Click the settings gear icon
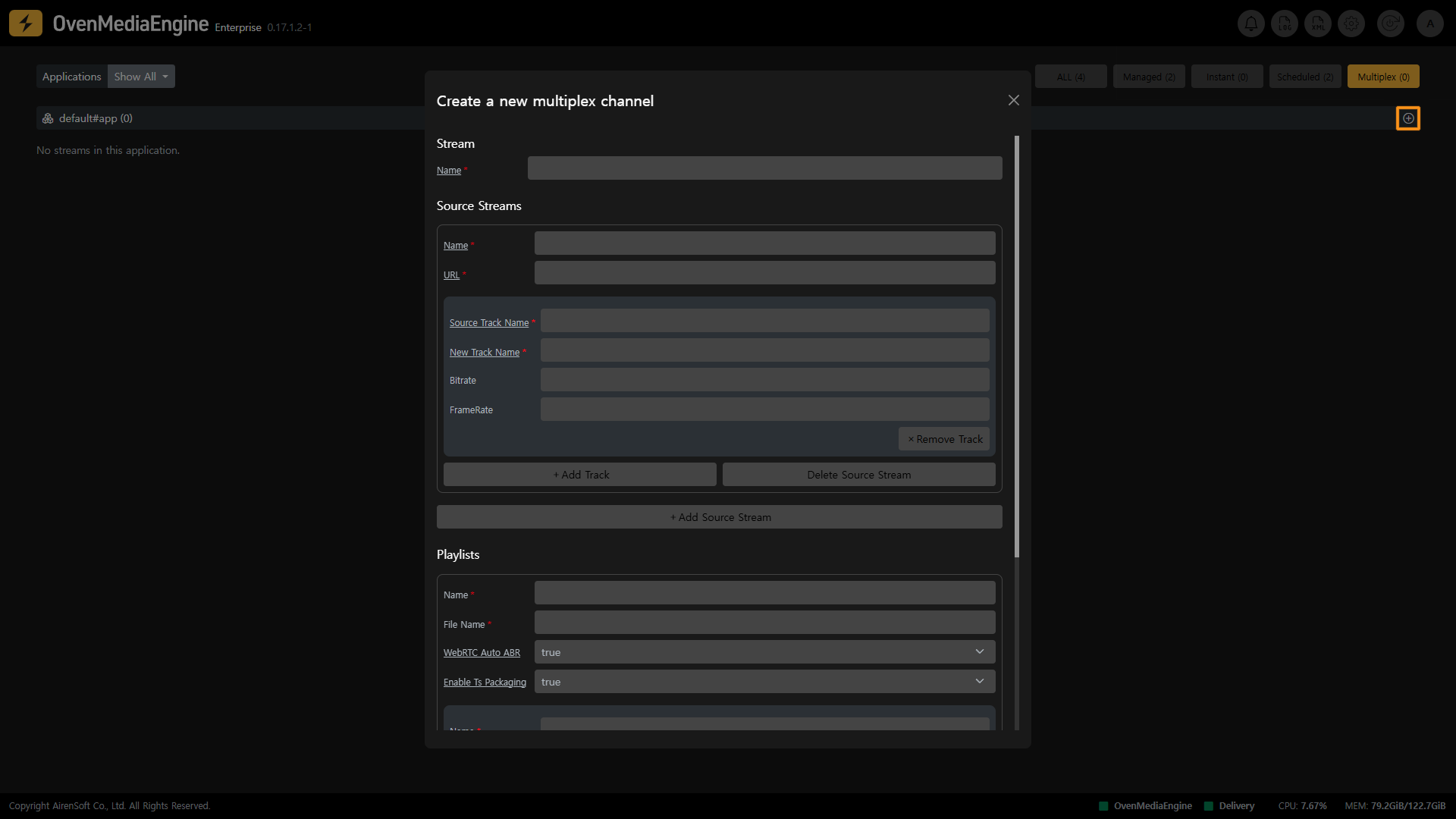The image size is (1456, 819). click(x=1351, y=24)
